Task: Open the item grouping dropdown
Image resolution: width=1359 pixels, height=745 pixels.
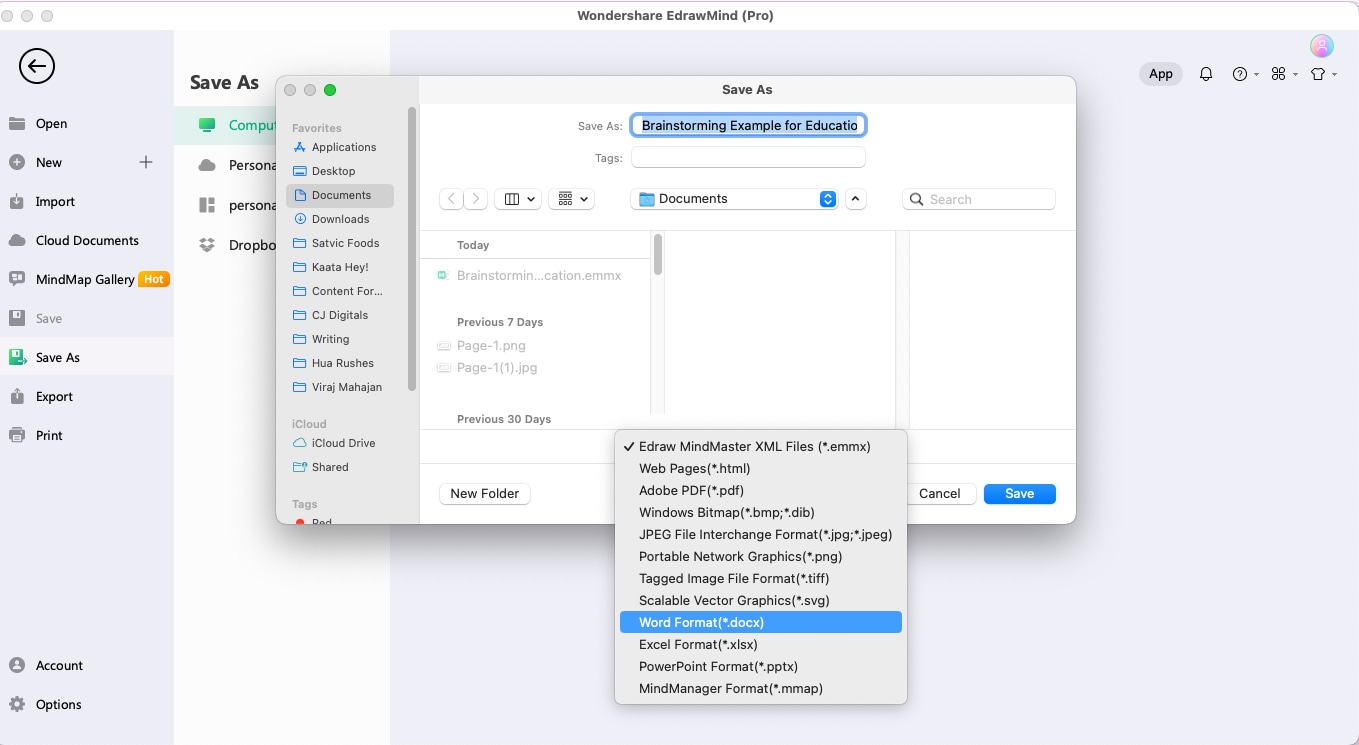Action: 573,199
